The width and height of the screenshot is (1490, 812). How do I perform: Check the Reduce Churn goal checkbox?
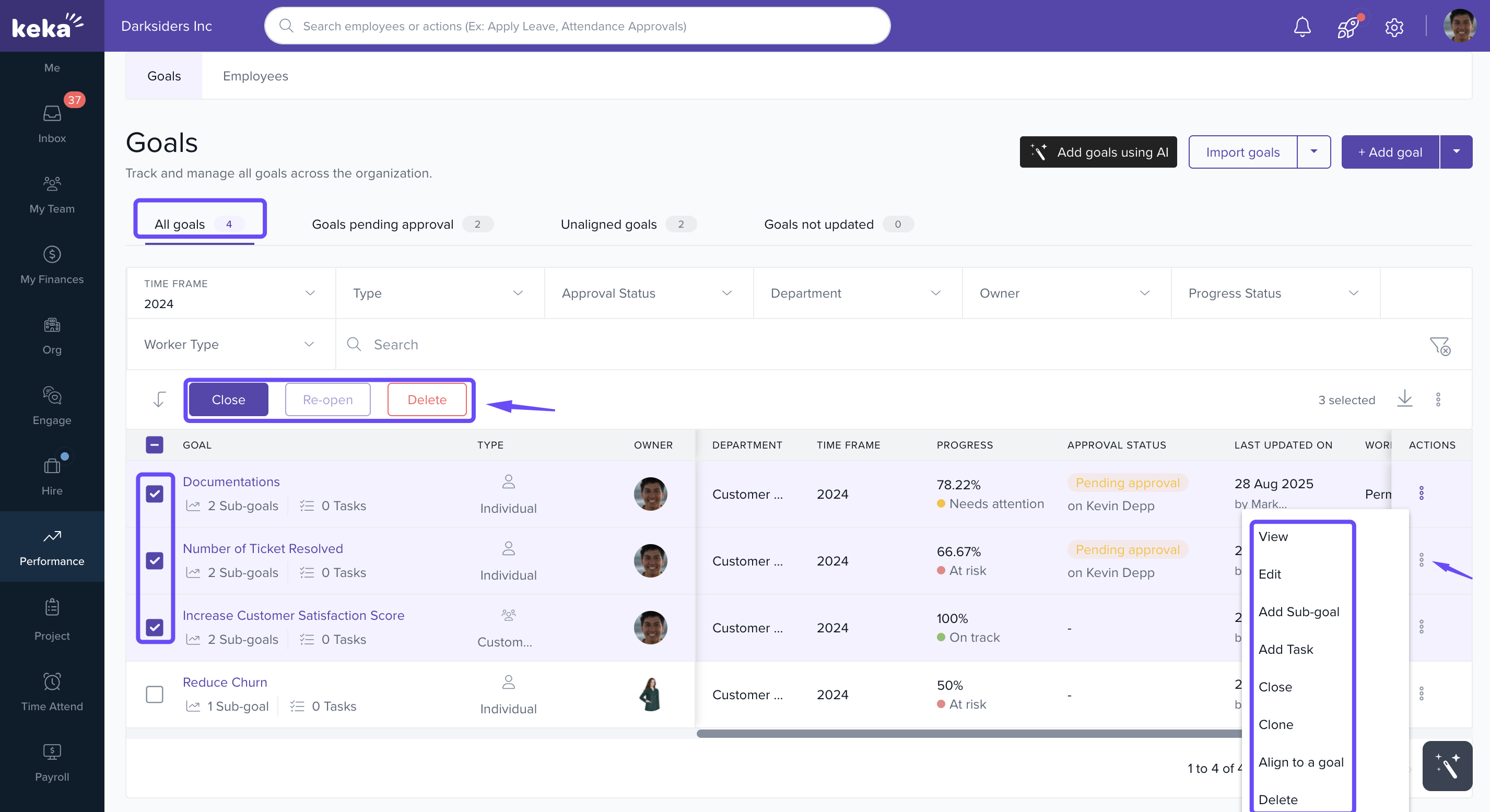point(155,694)
